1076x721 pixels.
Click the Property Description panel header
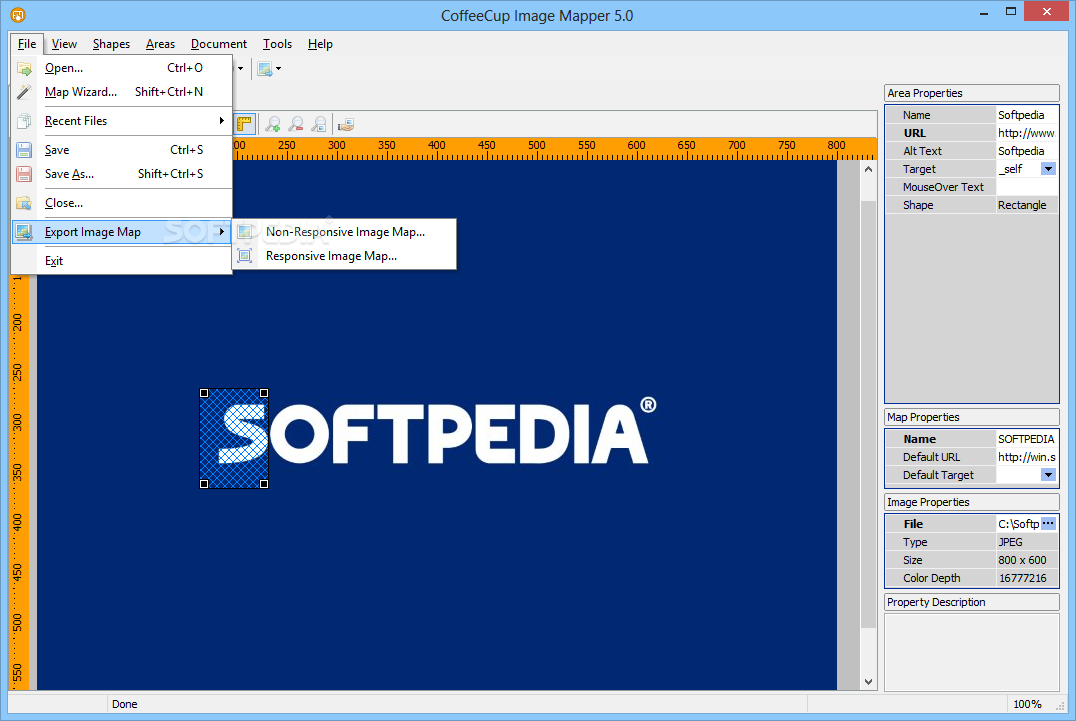coord(972,602)
